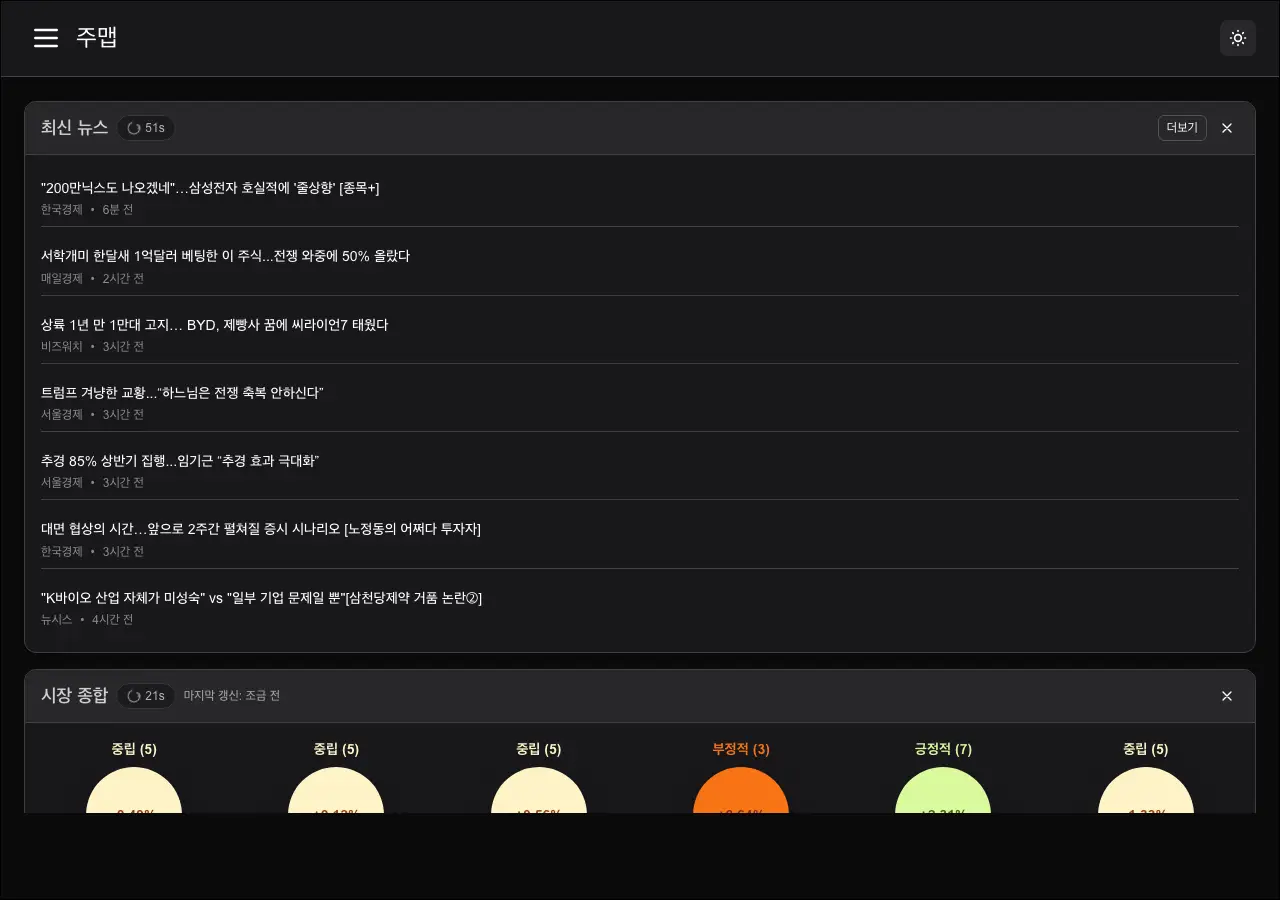Click the 51s refresh timer in 최신 뉴스
This screenshot has height=900, width=1280.
pyautogui.click(x=146, y=128)
